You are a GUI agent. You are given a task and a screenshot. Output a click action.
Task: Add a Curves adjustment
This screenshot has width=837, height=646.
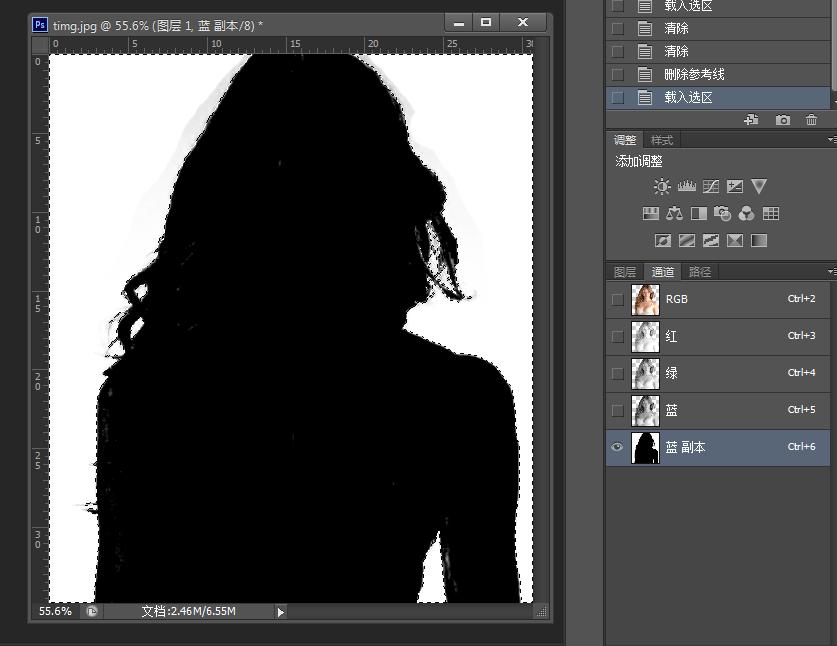pyautogui.click(x=710, y=186)
